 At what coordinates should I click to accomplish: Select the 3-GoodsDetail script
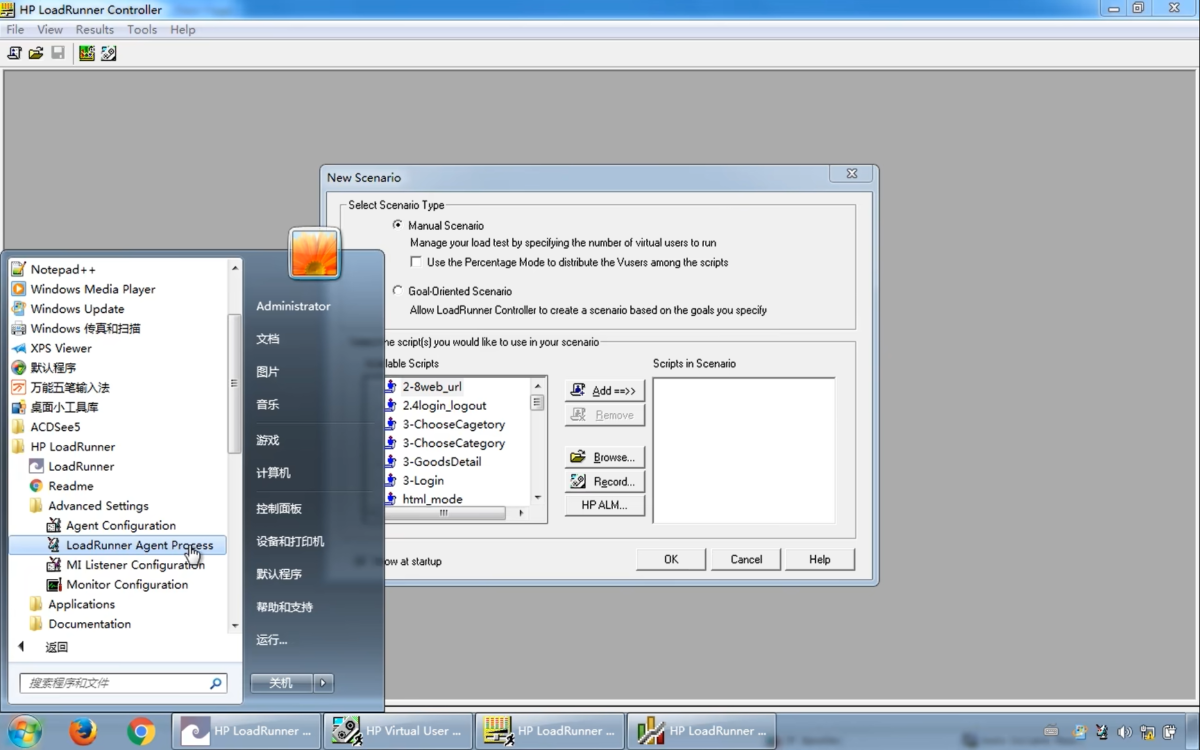(442, 461)
